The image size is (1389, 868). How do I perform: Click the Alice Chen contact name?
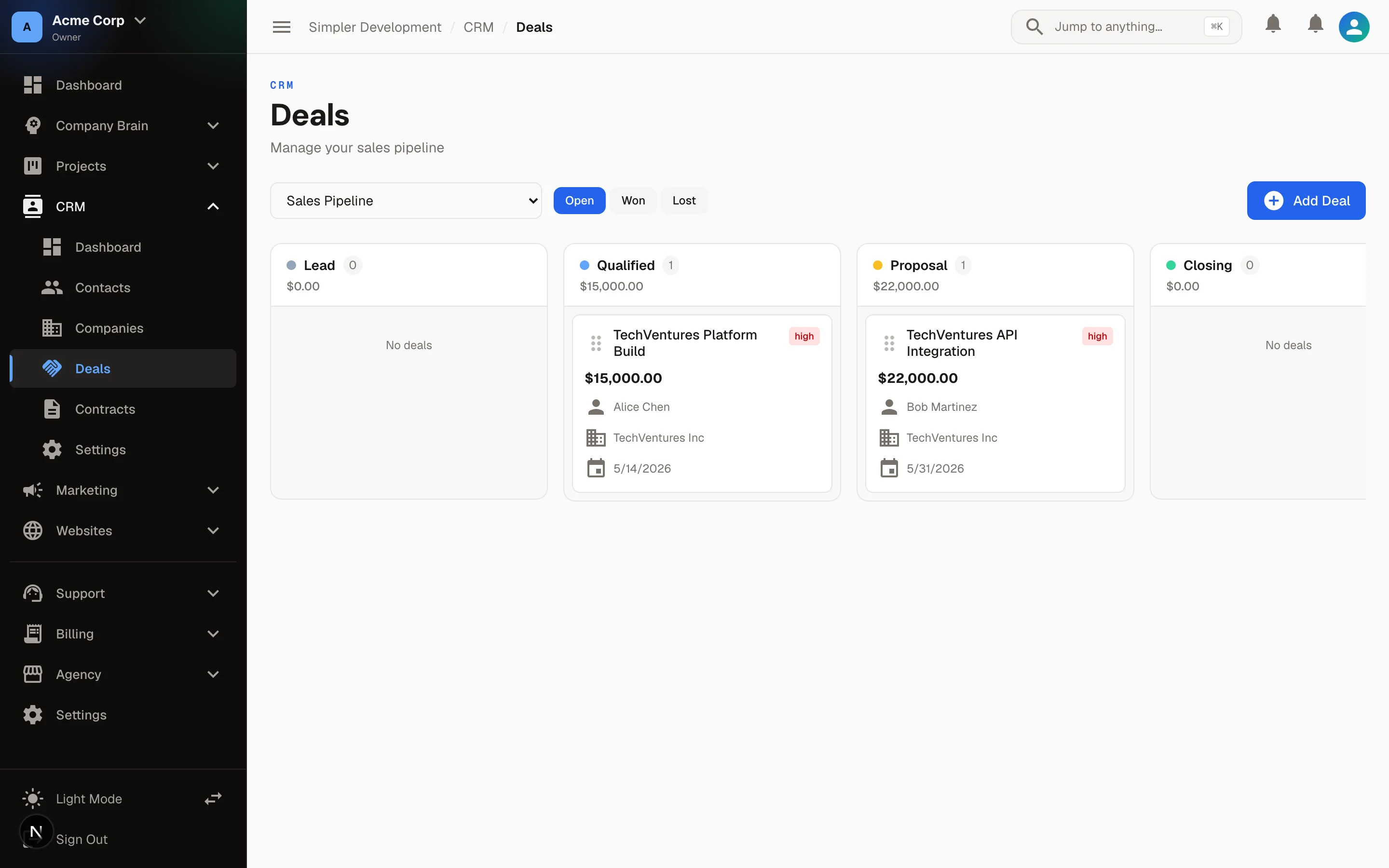tap(641, 407)
